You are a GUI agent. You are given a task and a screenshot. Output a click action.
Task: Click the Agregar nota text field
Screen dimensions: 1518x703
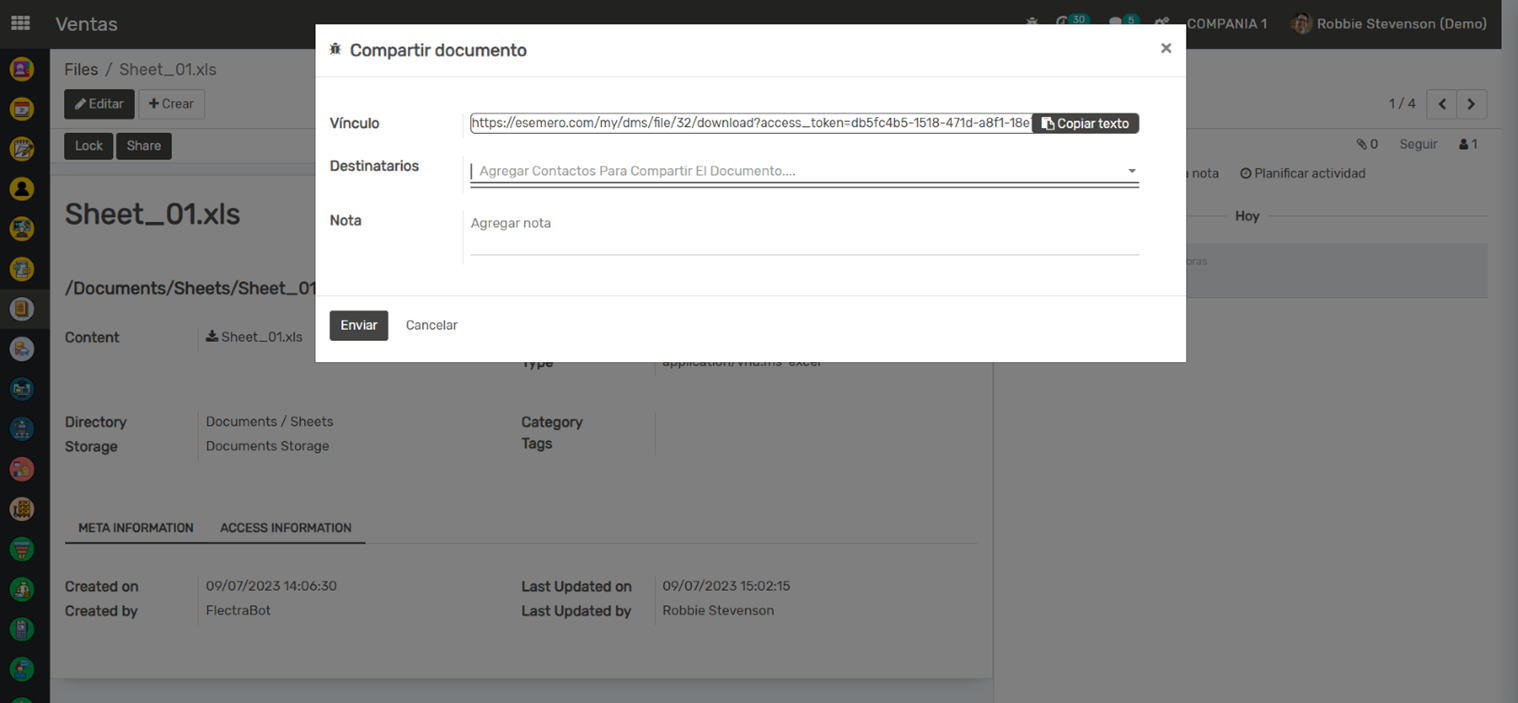tap(803, 224)
